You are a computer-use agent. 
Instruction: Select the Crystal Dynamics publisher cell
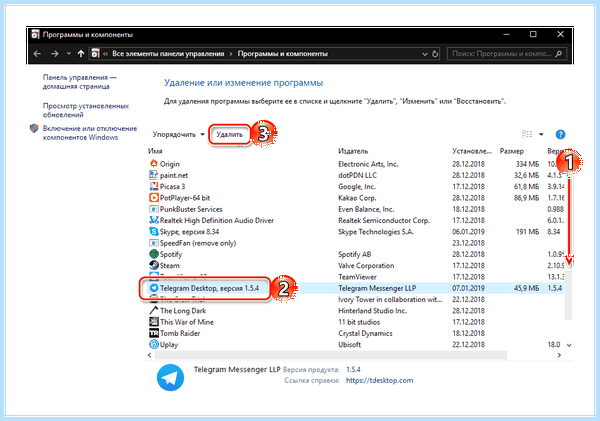[x=365, y=333]
